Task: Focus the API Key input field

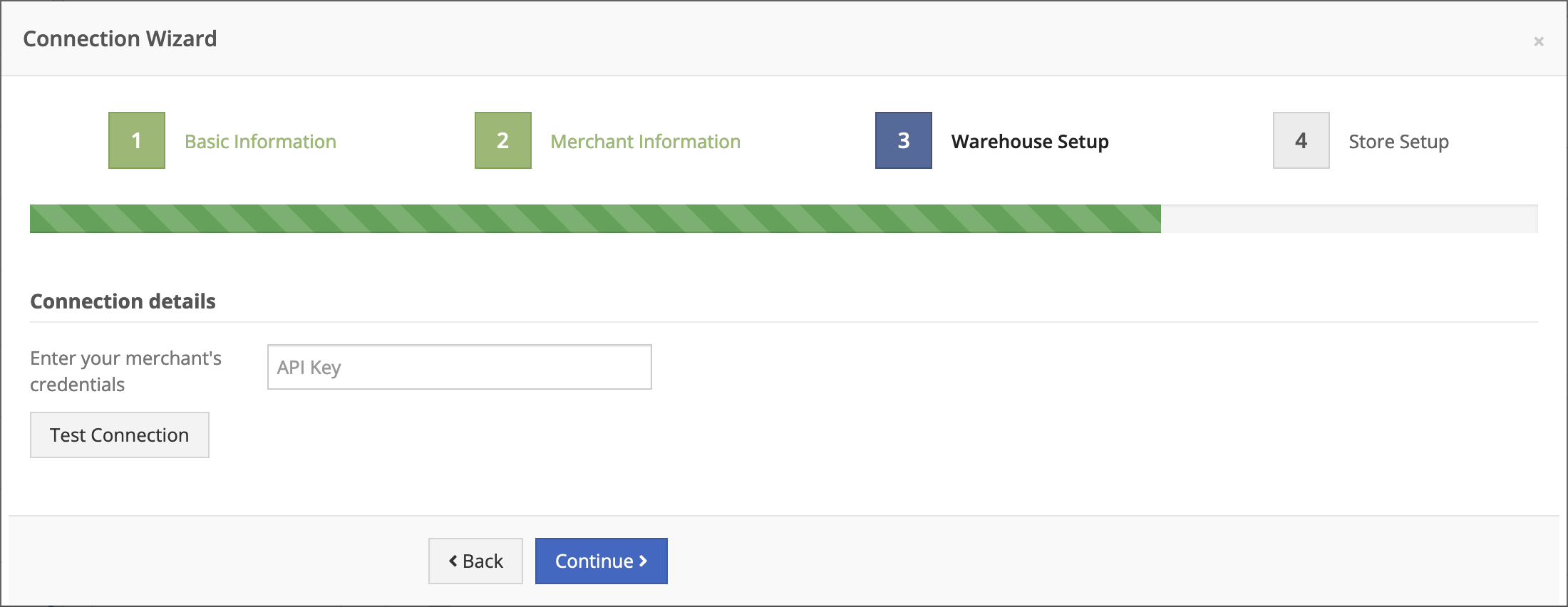Action: point(460,367)
